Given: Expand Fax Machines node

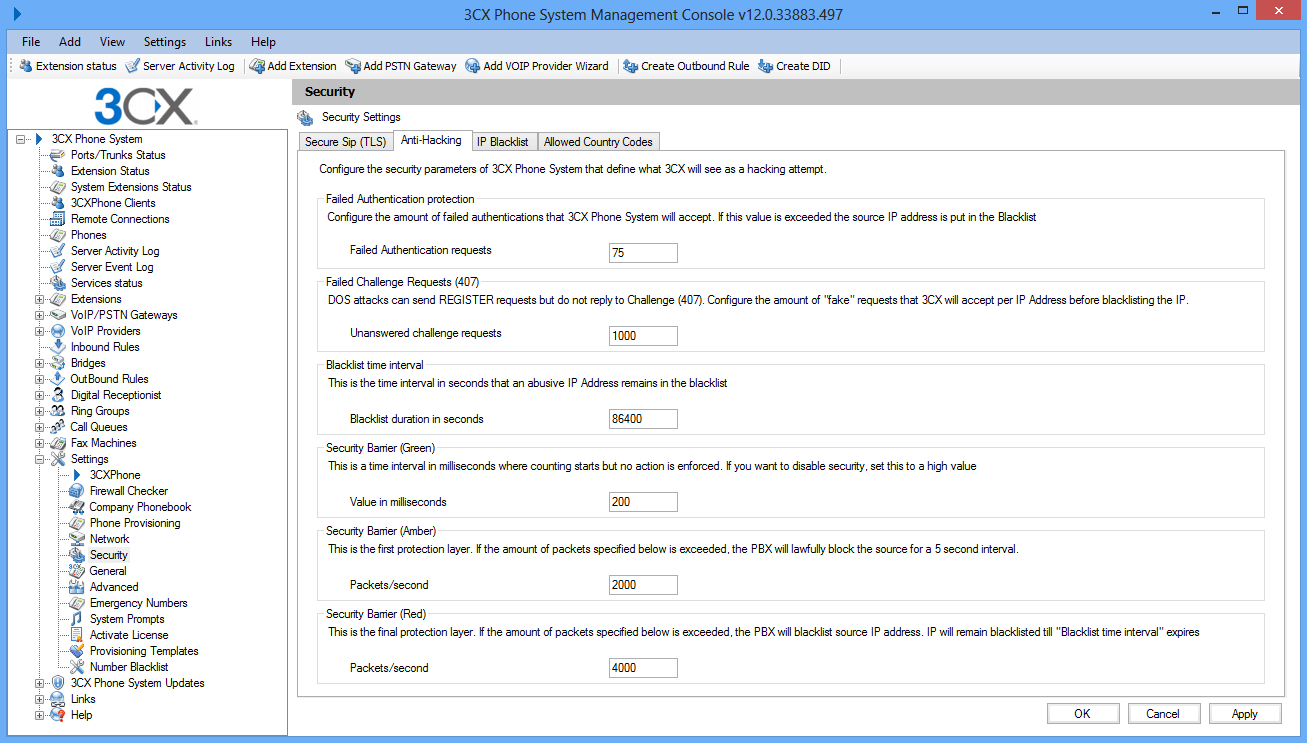Looking at the screenshot, I should (x=40, y=443).
